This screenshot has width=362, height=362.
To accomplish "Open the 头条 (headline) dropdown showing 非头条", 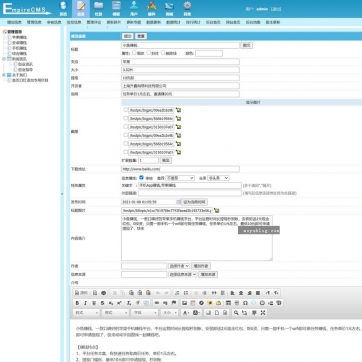I will [218, 178].
